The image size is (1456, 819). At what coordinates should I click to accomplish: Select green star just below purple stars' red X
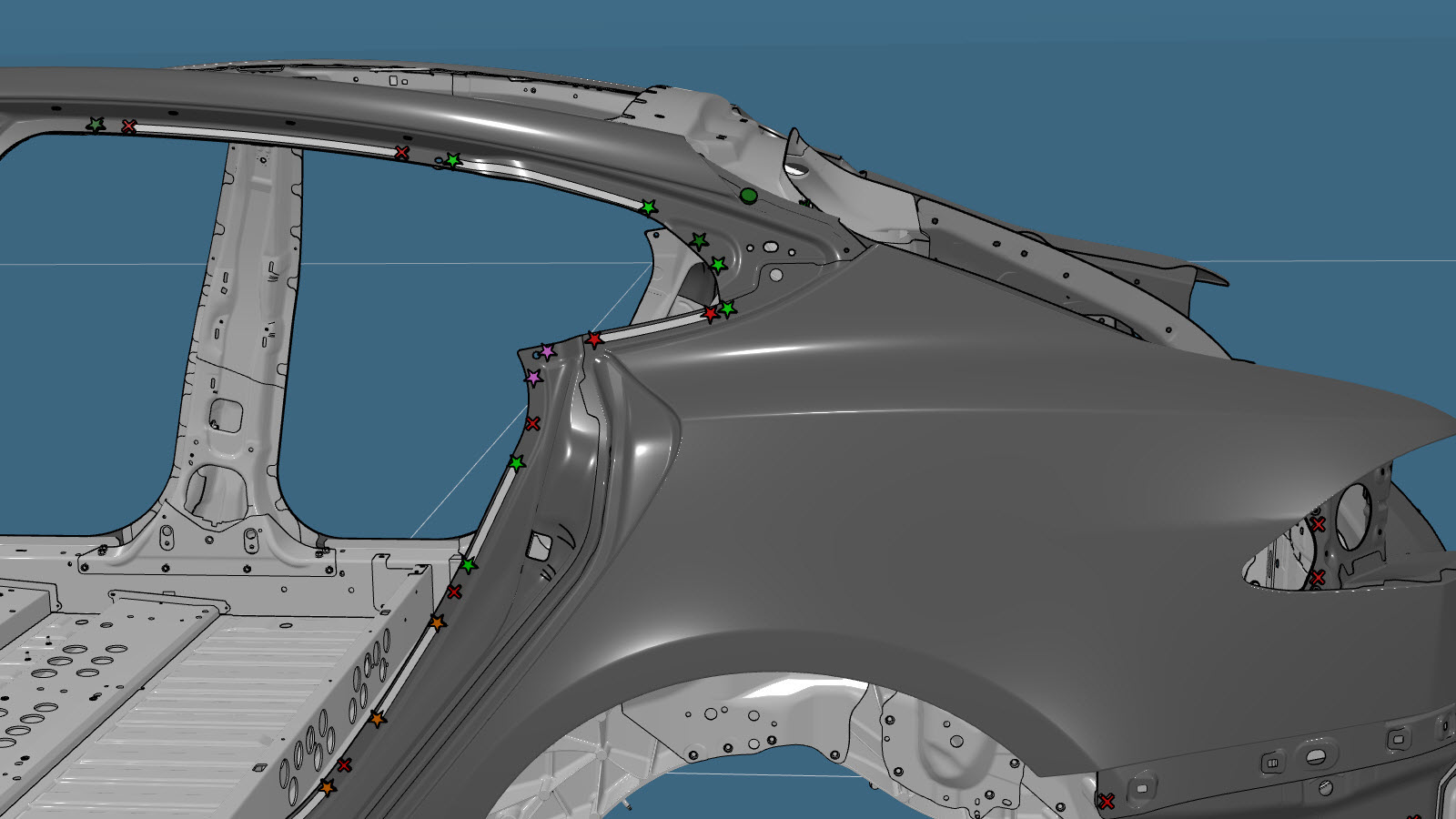point(516,463)
